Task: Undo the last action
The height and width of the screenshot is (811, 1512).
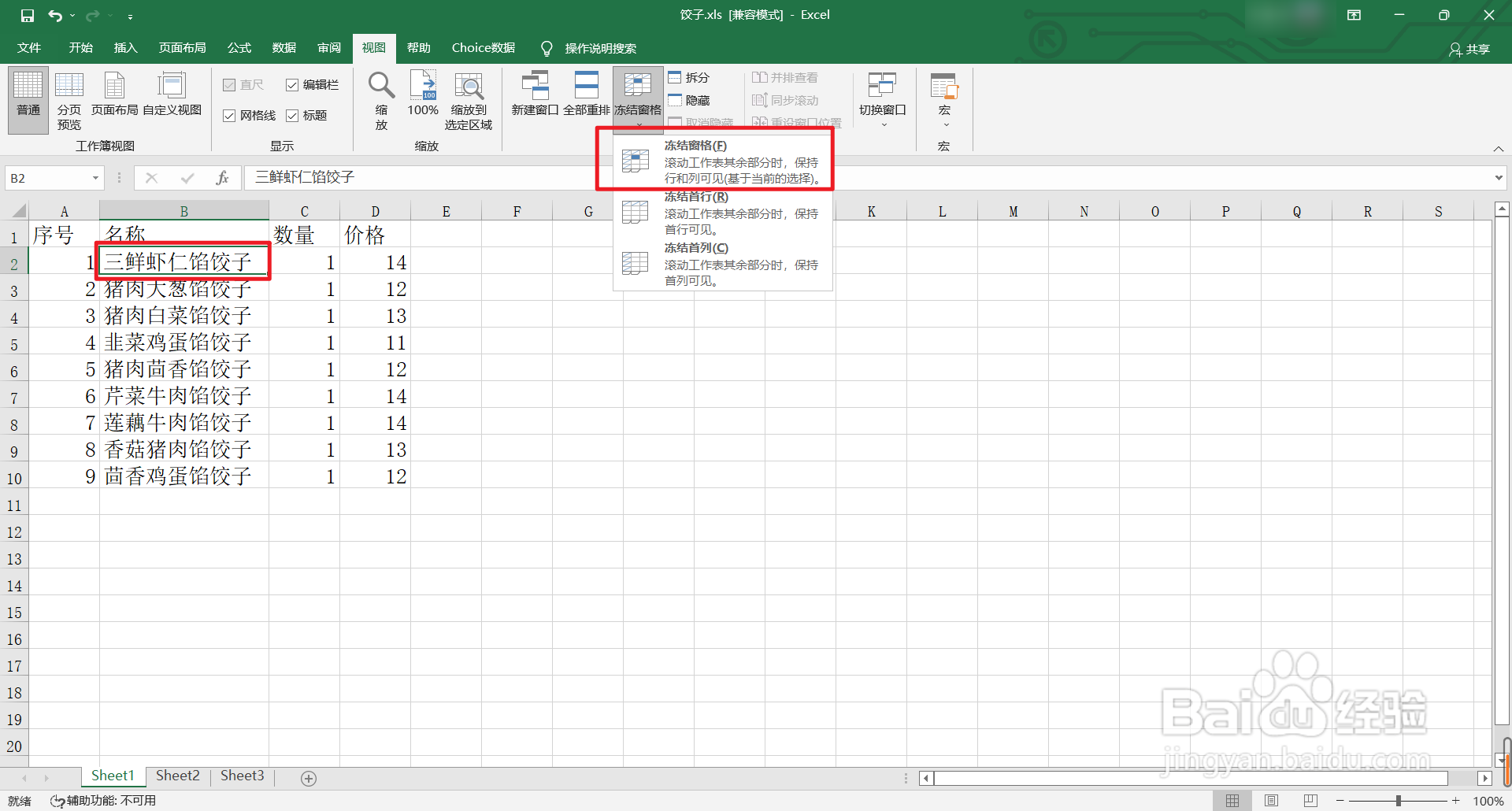Action: tap(54, 15)
